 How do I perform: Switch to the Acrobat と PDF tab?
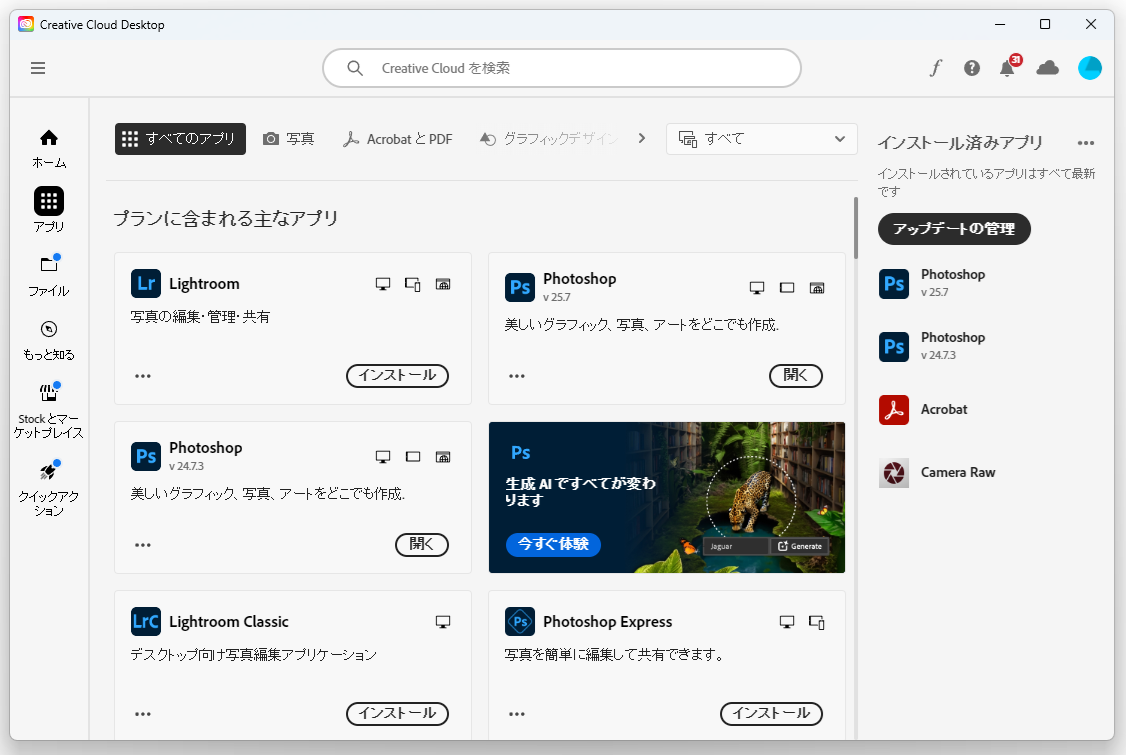(398, 139)
